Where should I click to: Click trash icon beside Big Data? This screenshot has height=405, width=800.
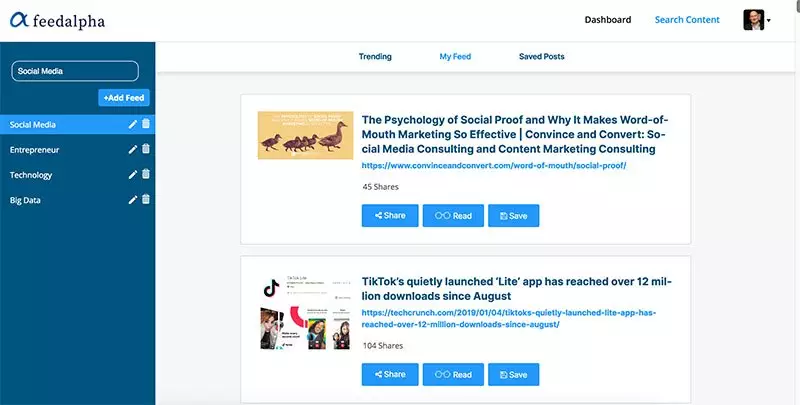point(146,199)
